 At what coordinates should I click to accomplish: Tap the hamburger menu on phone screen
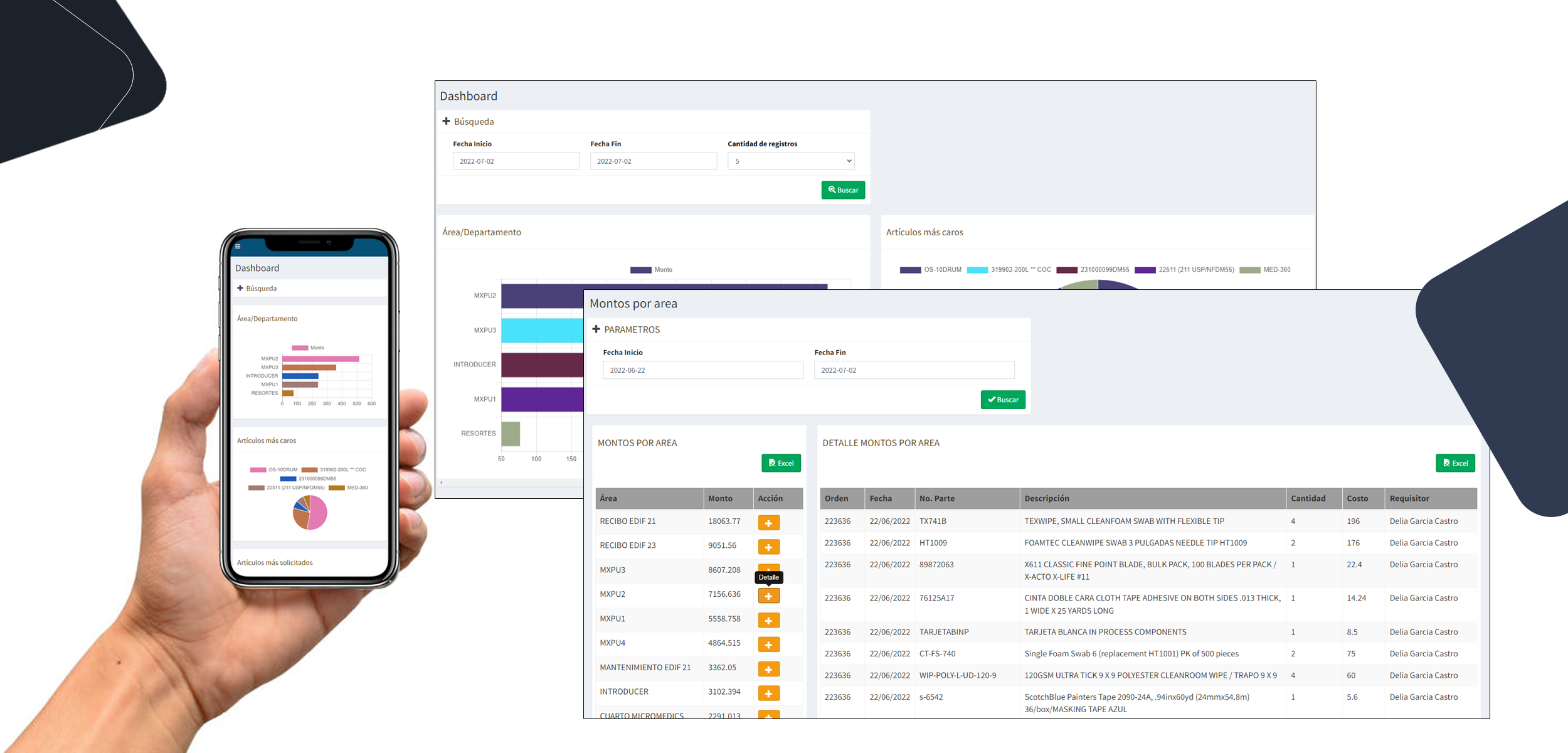click(x=238, y=247)
